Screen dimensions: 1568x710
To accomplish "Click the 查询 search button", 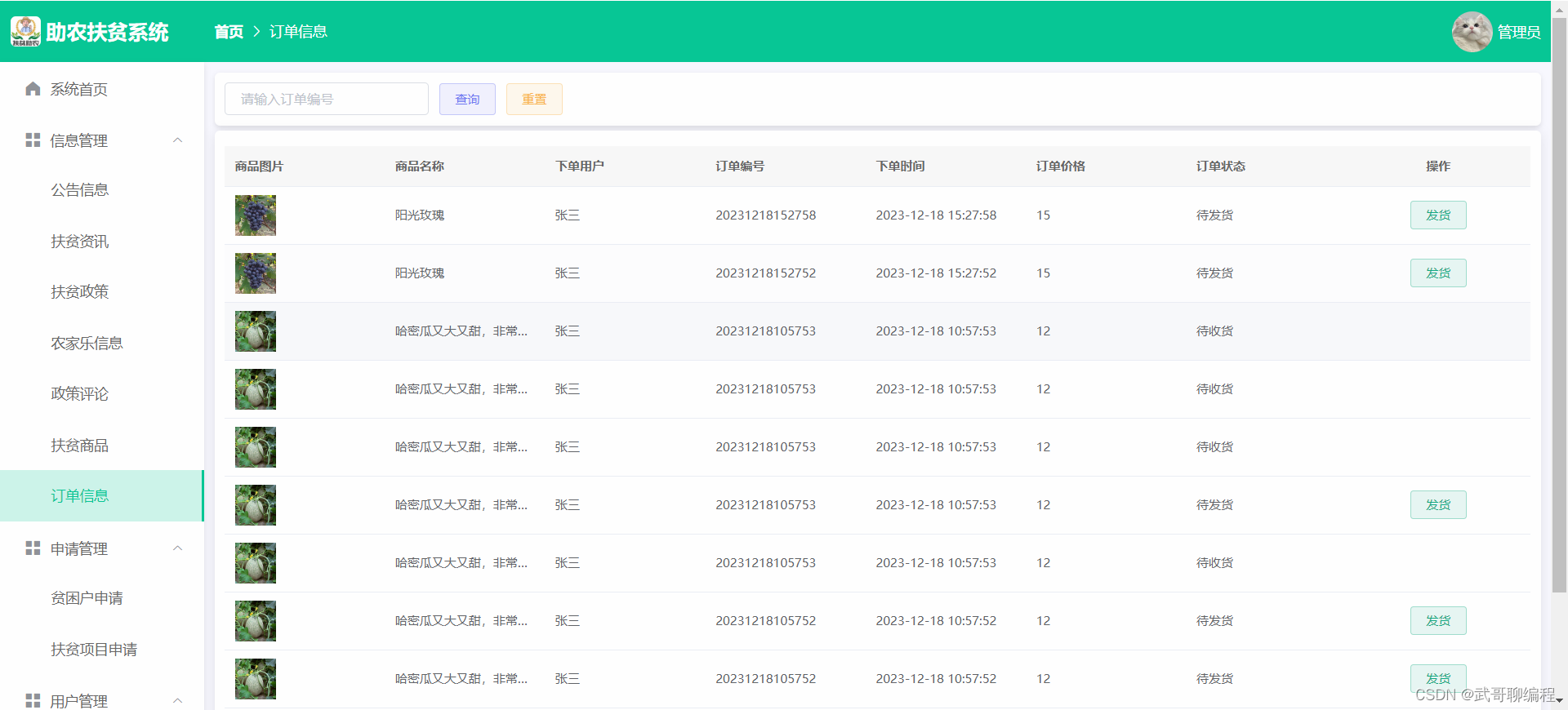I will 467,99.
